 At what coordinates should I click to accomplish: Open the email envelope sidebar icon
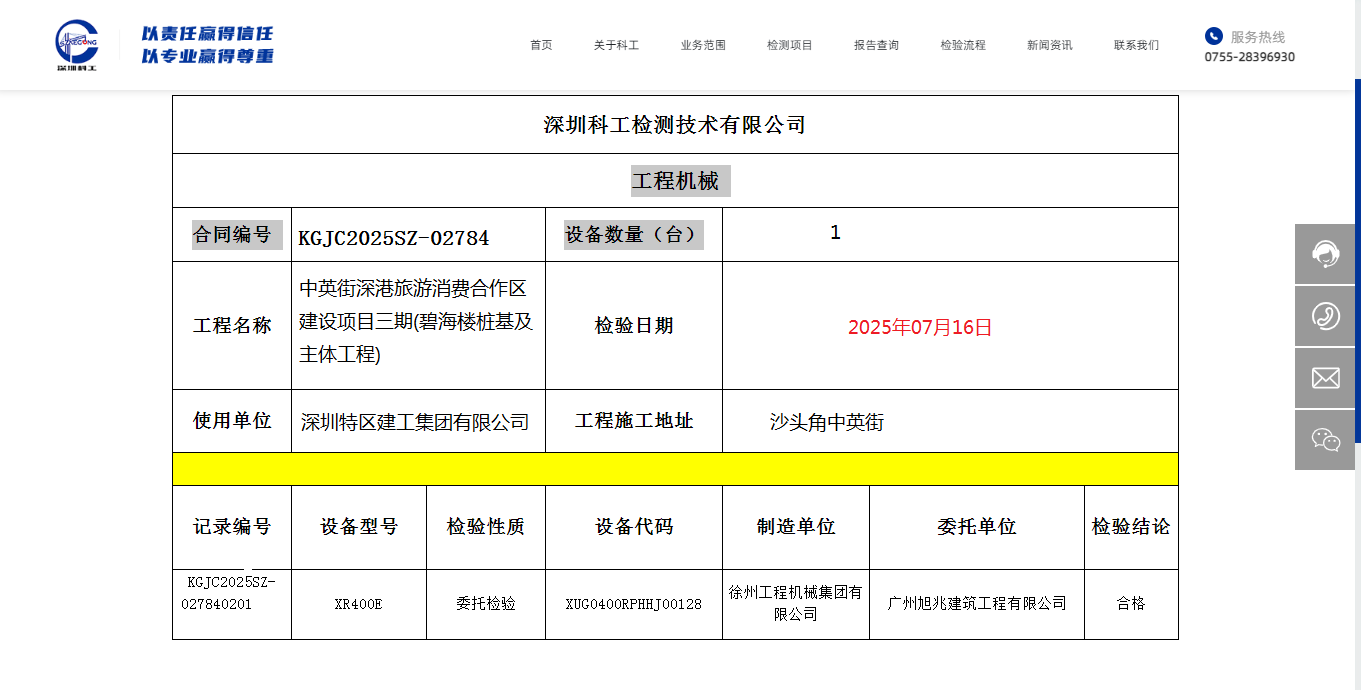tap(1325, 378)
